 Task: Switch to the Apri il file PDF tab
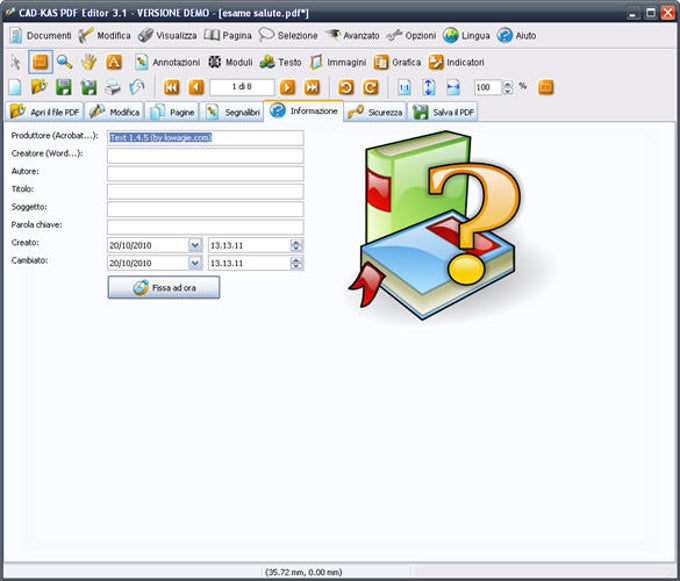click(44, 112)
